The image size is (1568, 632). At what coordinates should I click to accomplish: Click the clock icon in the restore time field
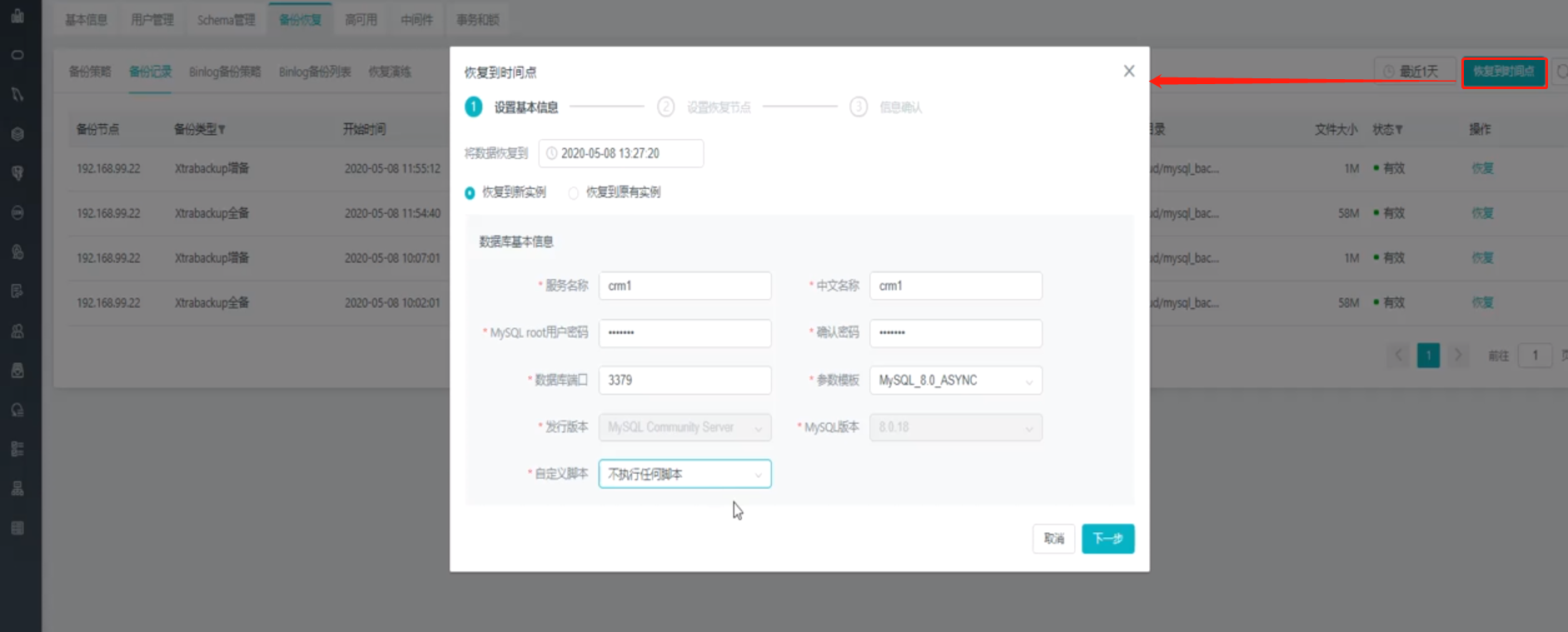pos(551,153)
